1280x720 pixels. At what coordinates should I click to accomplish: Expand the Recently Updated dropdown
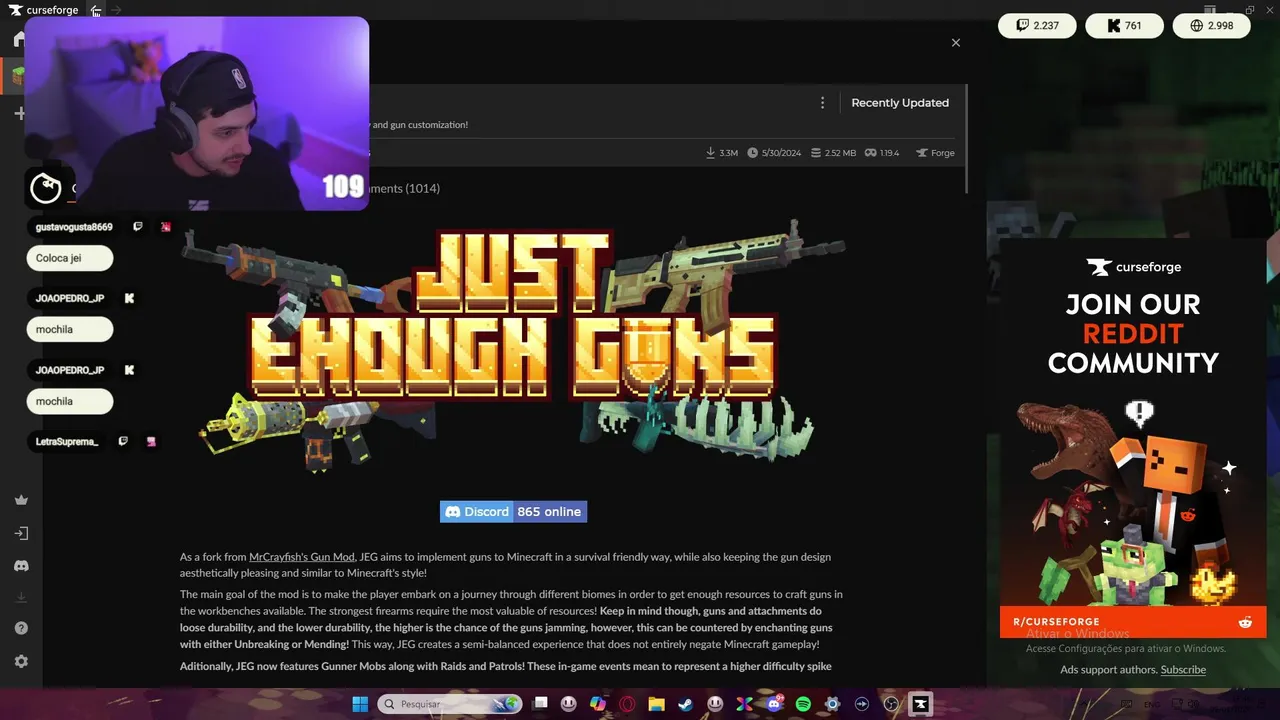pyautogui.click(x=899, y=103)
